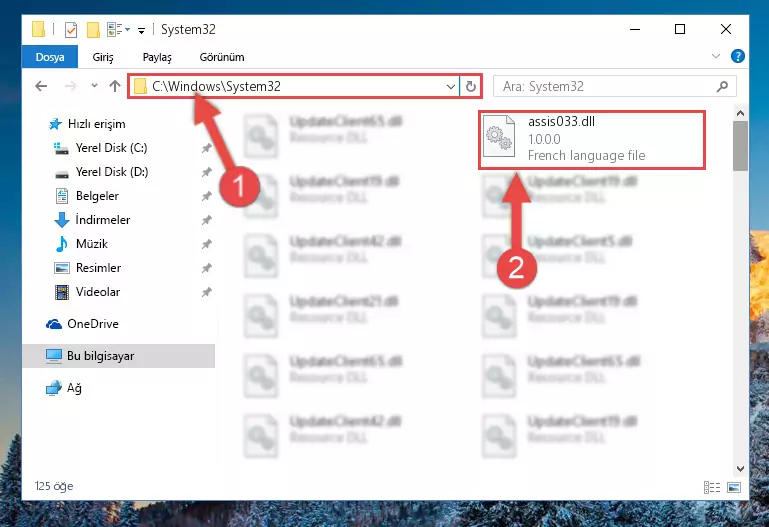This screenshot has height=527, width=769.
Task: Expand the ribbon with the chevron
Action: 716,56
